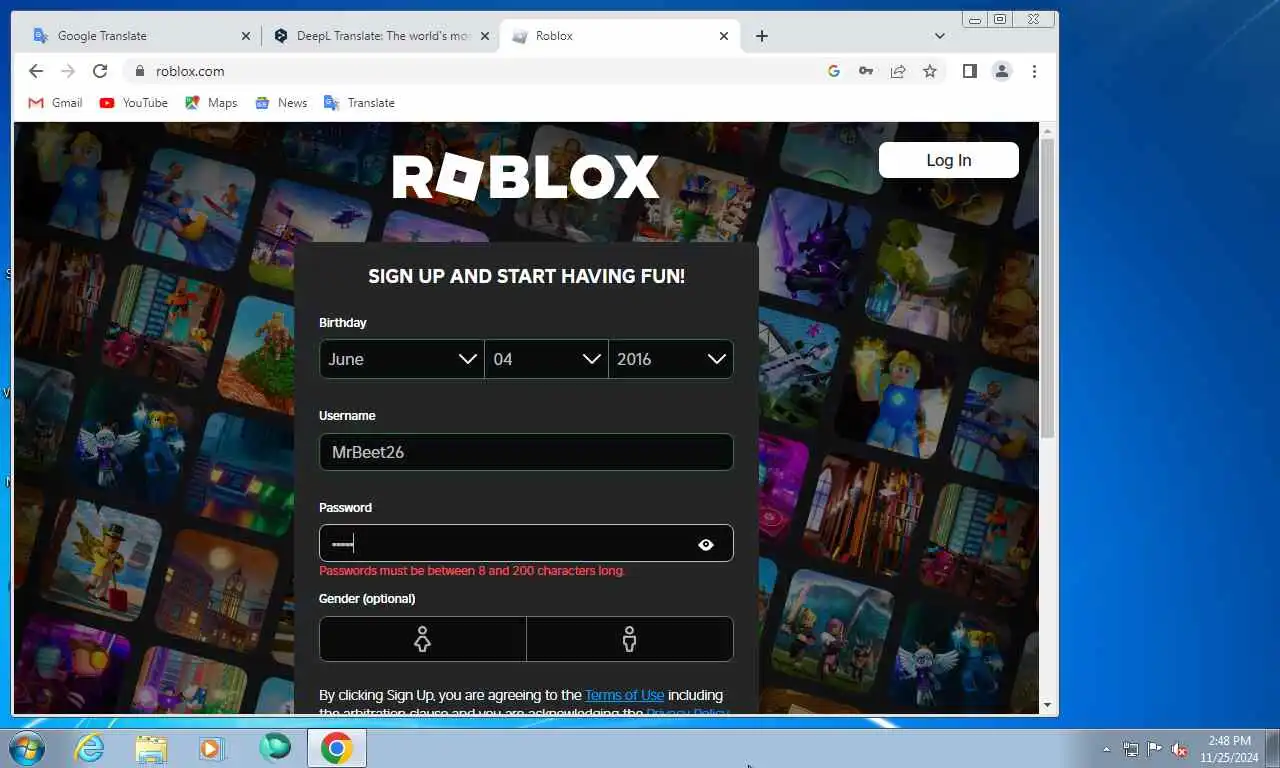The height and width of the screenshot is (768, 1280).
Task: Open the Terms of Use link
Action: coord(624,695)
